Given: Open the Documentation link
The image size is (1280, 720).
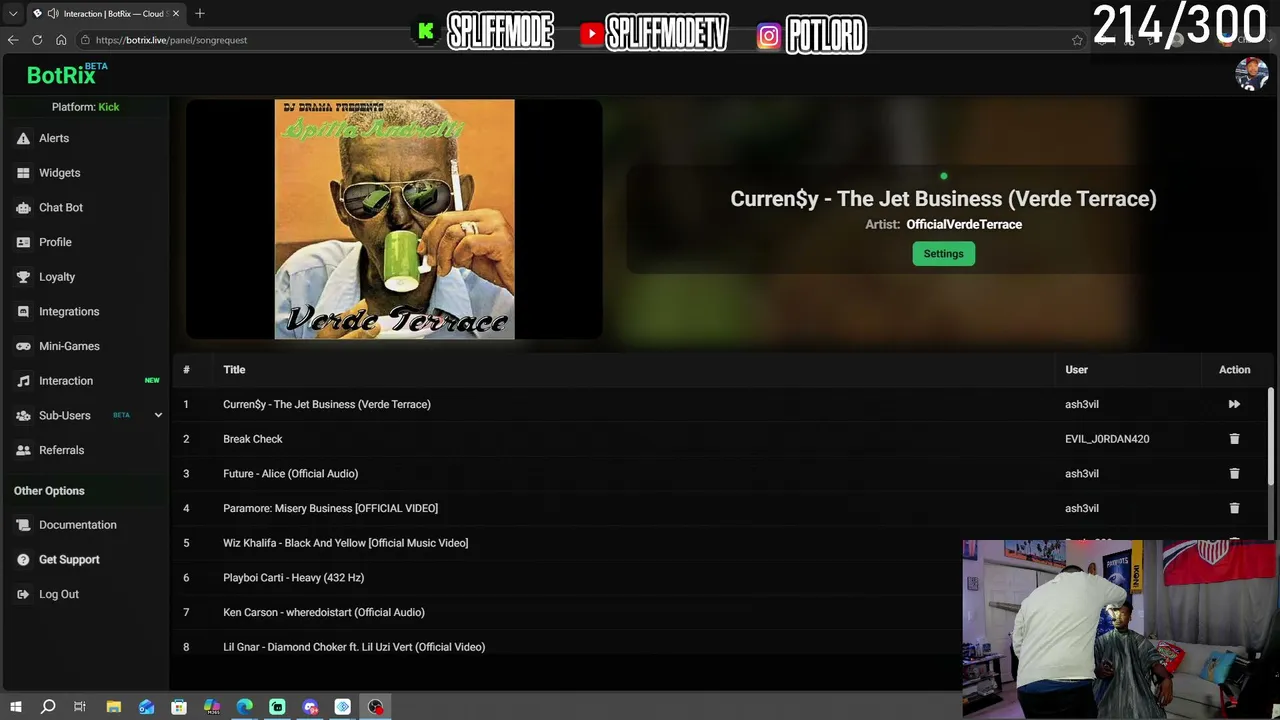Looking at the screenshot, I should [77, 525].
